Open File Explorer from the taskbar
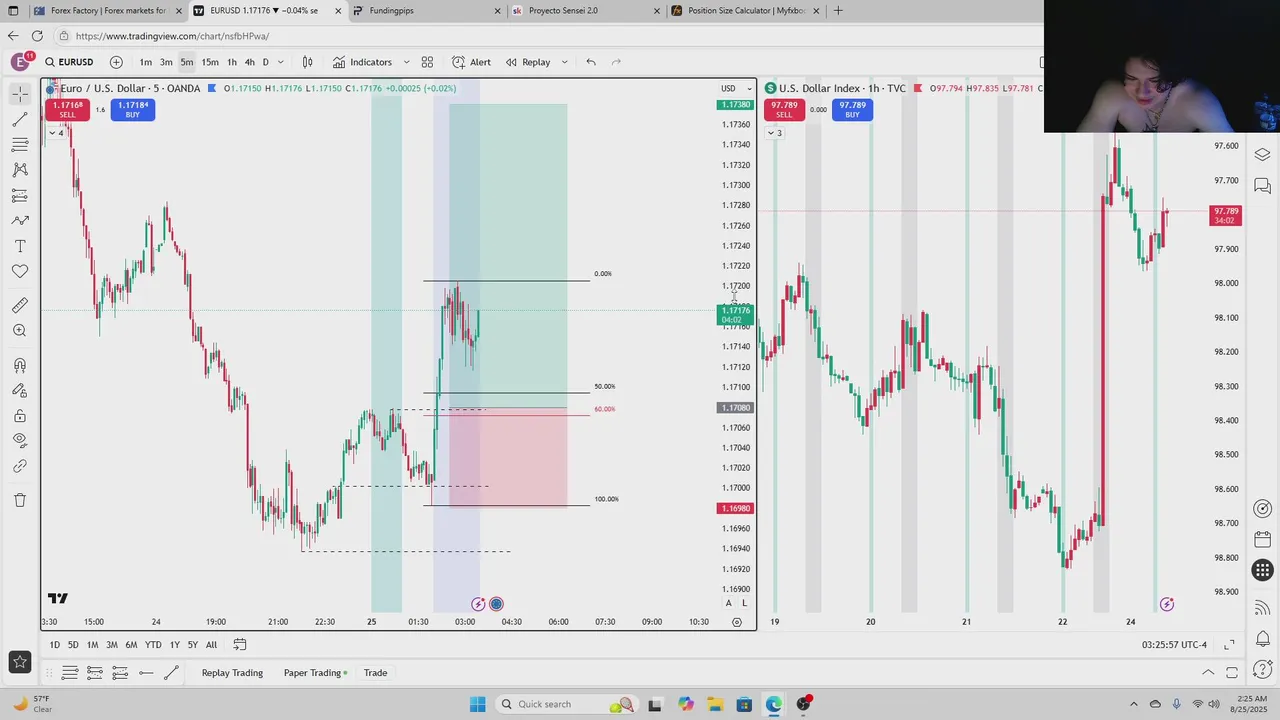The height and width of the screenshot is (720, 1280). coord(715,704)
